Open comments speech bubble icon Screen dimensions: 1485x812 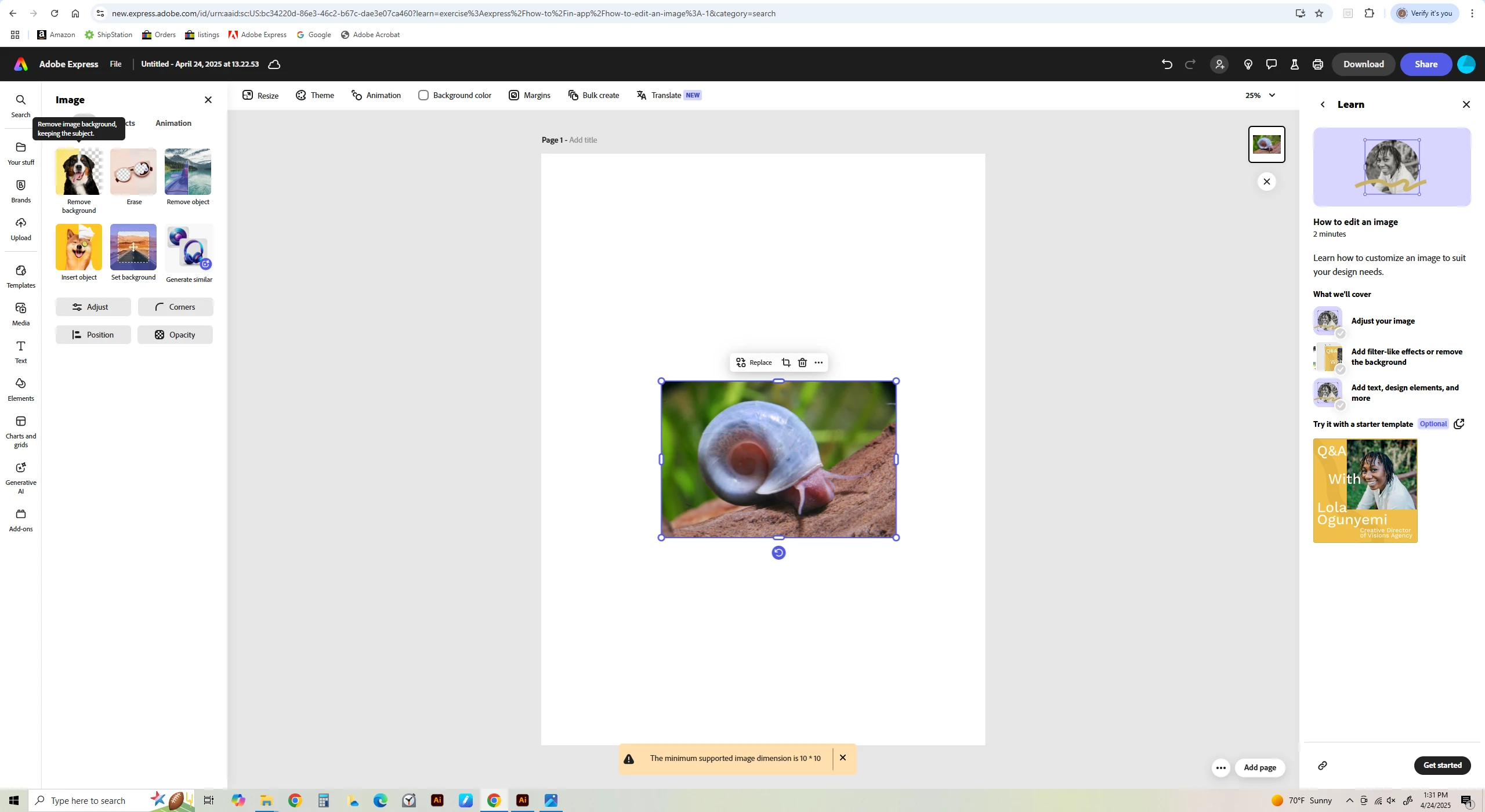pyautogui.click(x=1272, y=64)
